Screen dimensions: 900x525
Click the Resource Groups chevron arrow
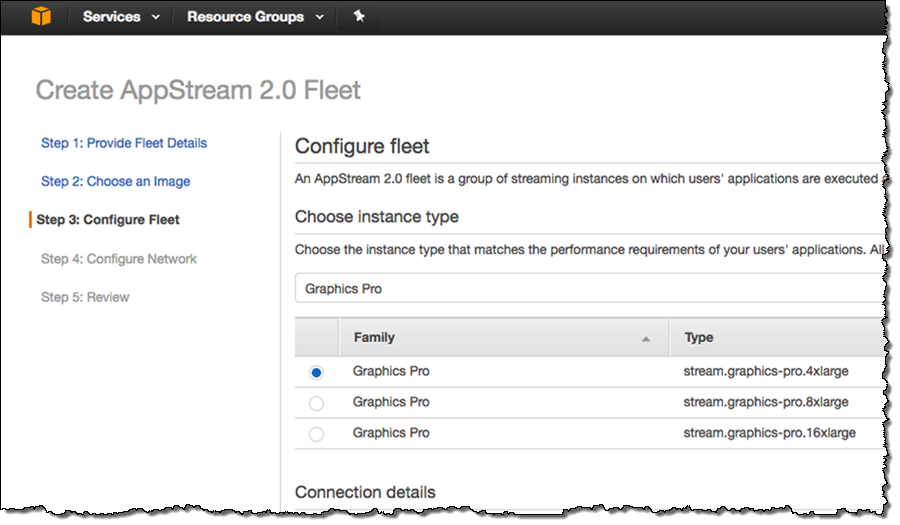[x=320, y=18]
